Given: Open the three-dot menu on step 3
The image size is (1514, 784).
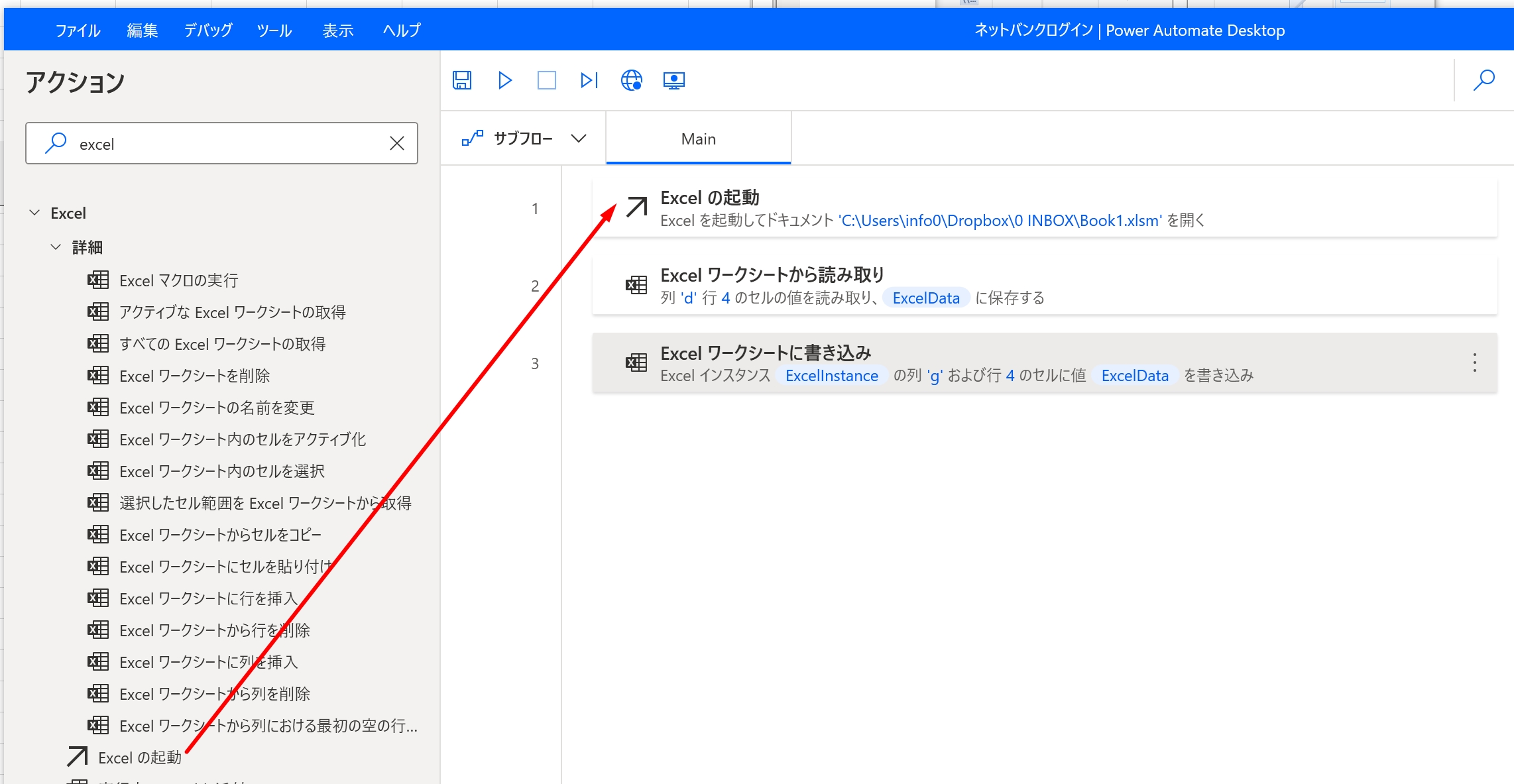Looking at the screenshot, I should coord(1474,363).
